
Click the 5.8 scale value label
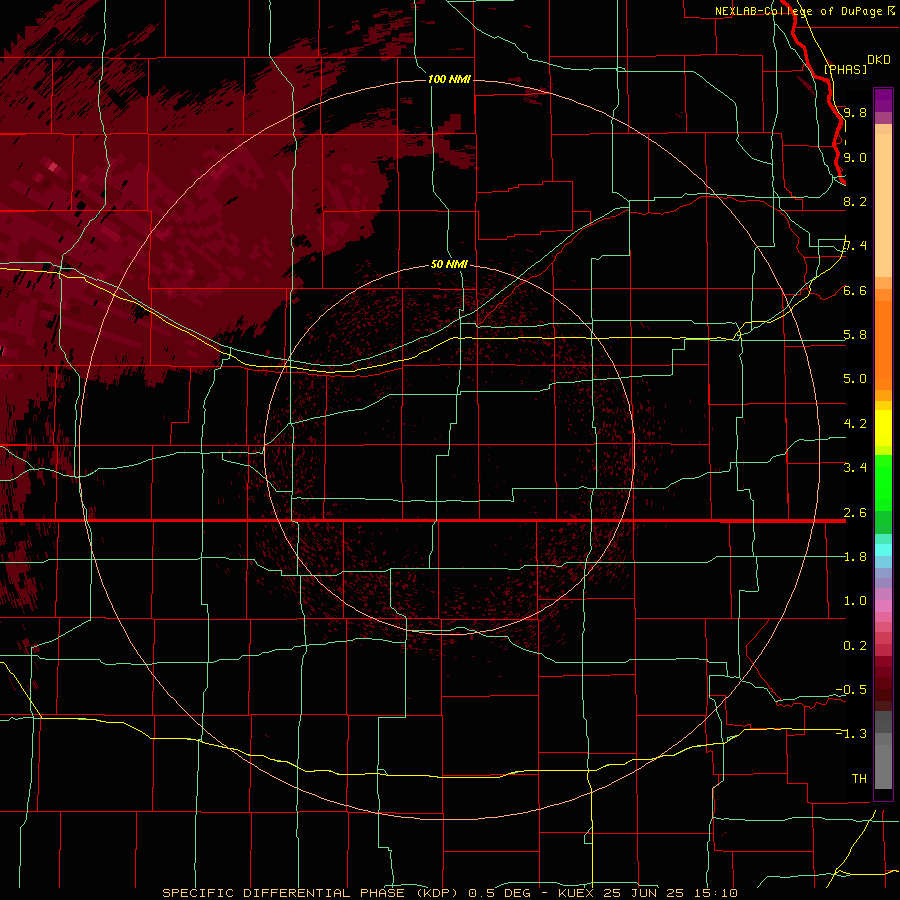coord(855,335)
